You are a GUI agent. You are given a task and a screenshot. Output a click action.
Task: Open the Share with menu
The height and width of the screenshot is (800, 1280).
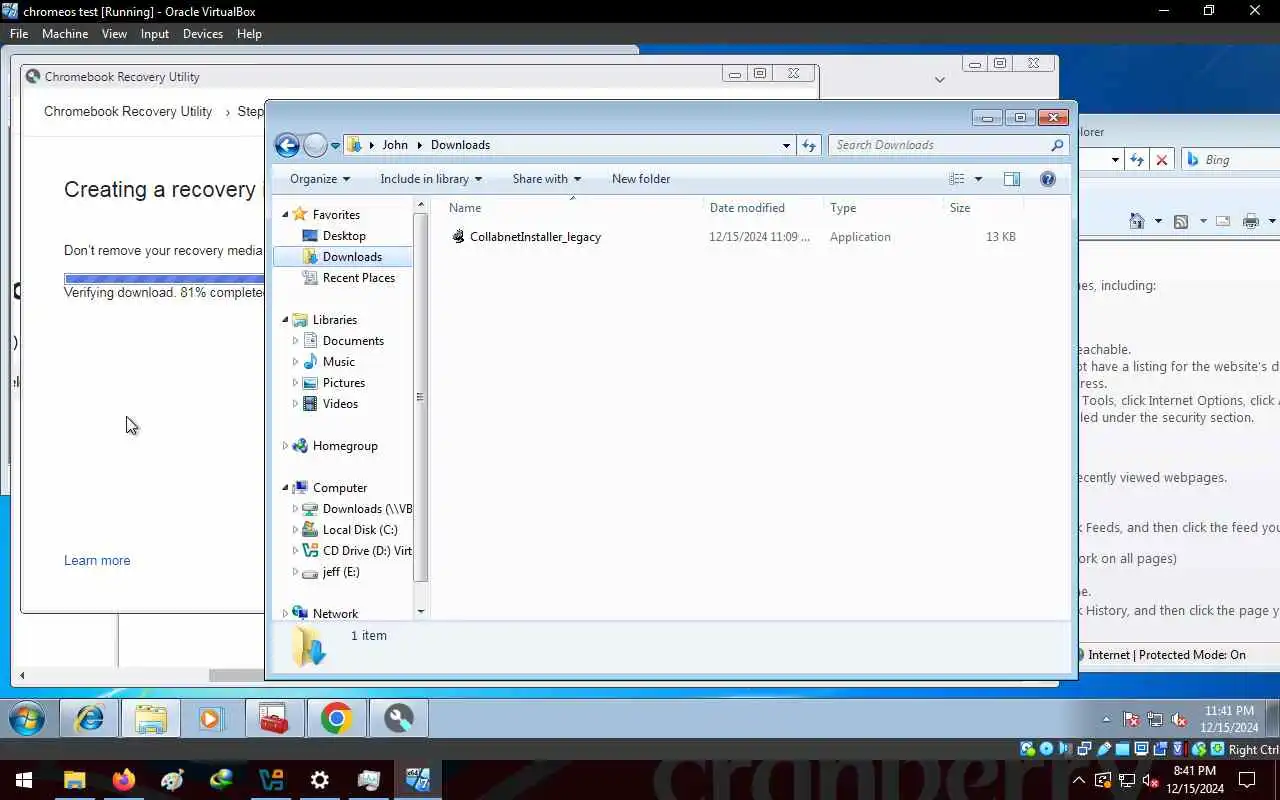(x=547, y=179)
